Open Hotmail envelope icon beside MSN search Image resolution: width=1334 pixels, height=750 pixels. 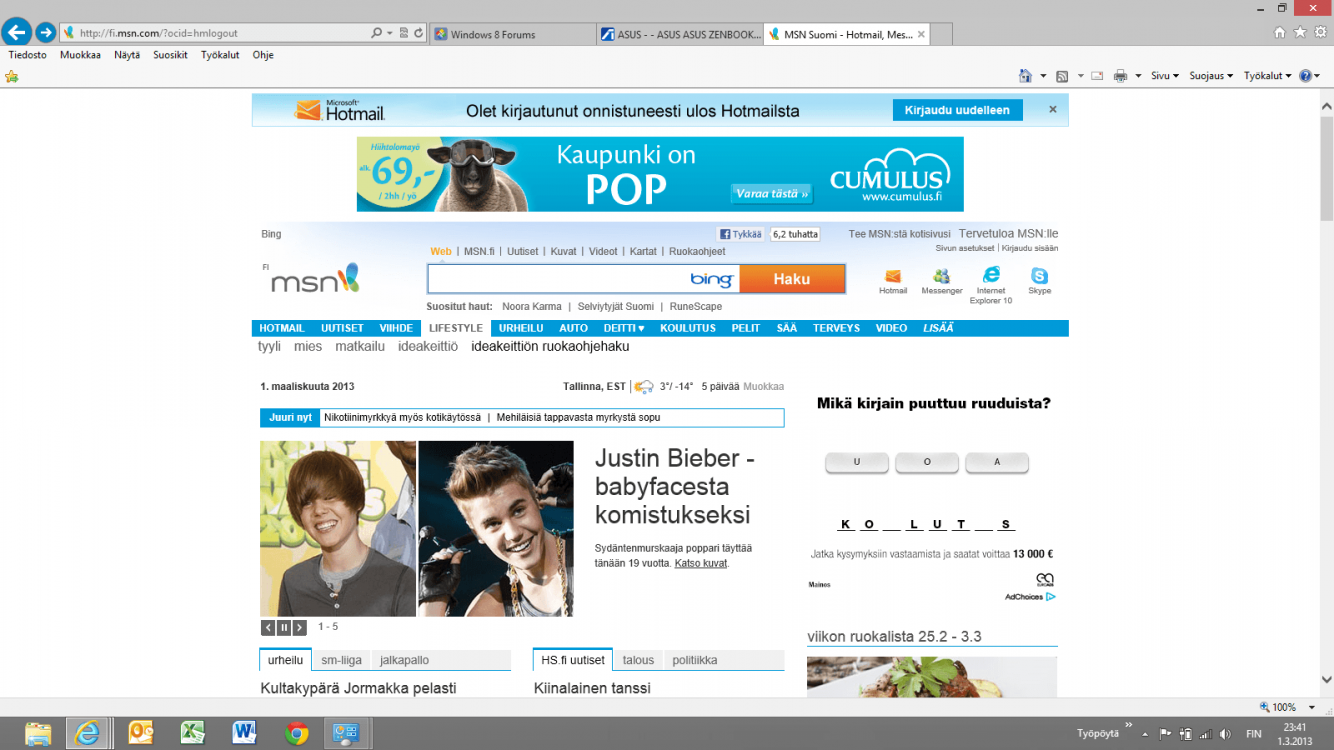click(x=893, y=276)
